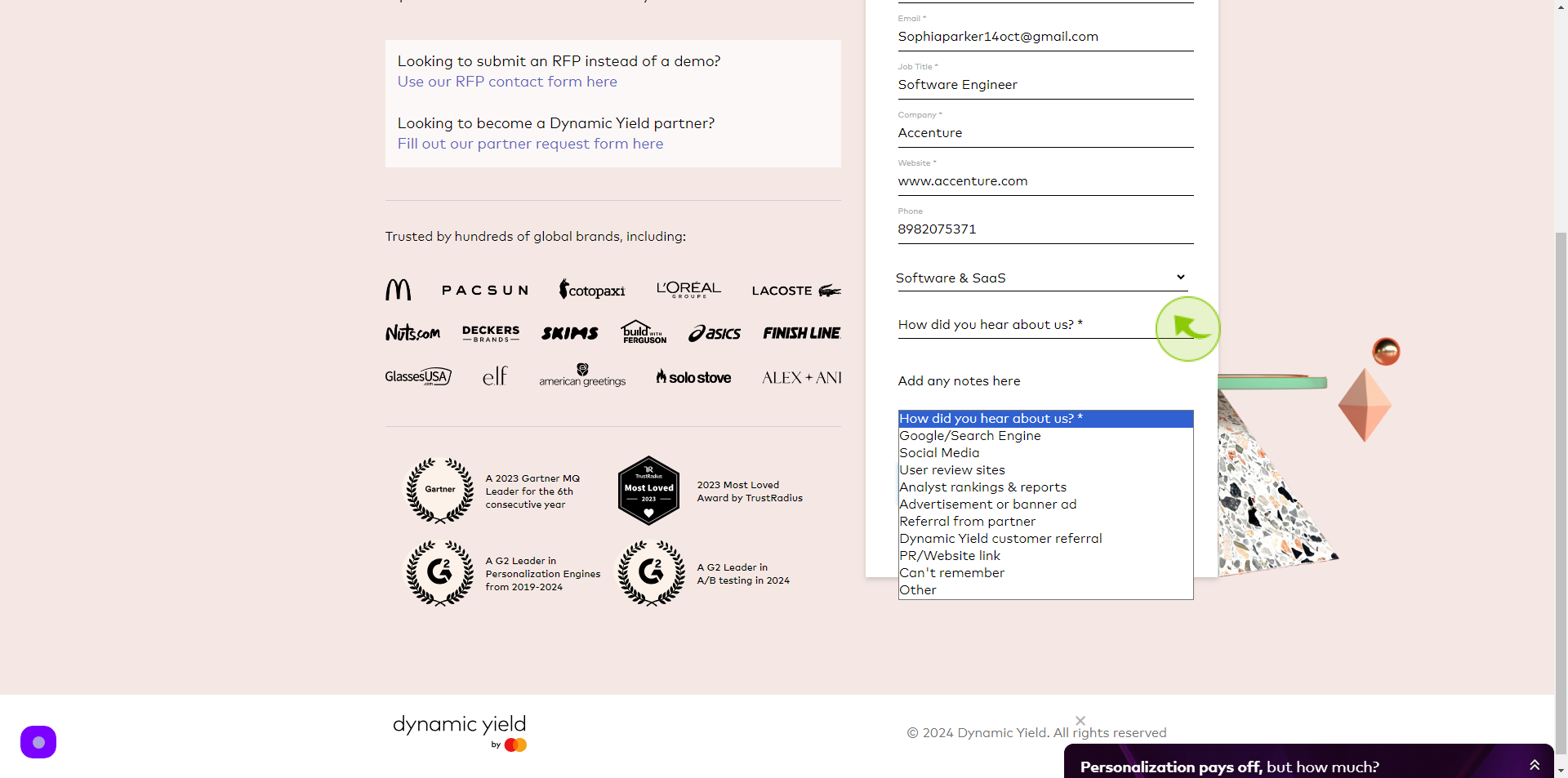Click the Nuts.com logo
1568x778 pixels.
pyautogui.click(x=412, y=332)
